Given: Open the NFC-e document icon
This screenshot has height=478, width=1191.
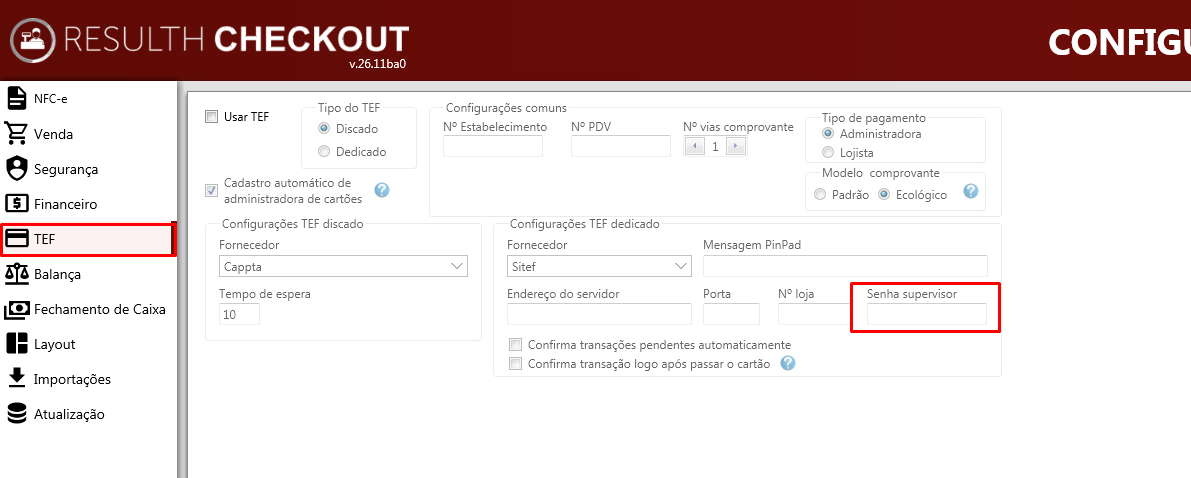Looking at the screenshot, I should coord(17,99).
